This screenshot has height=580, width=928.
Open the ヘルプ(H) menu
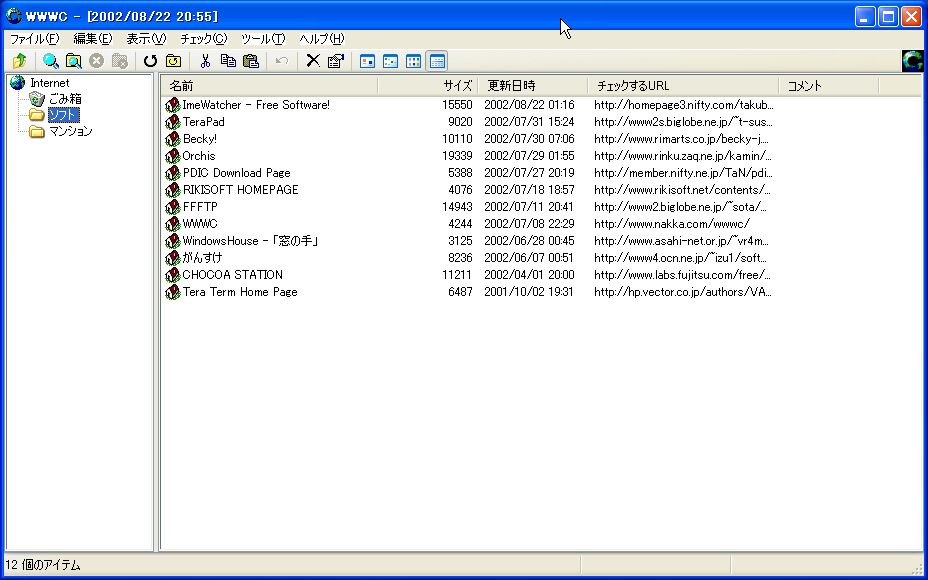click(x=321, y=39)
